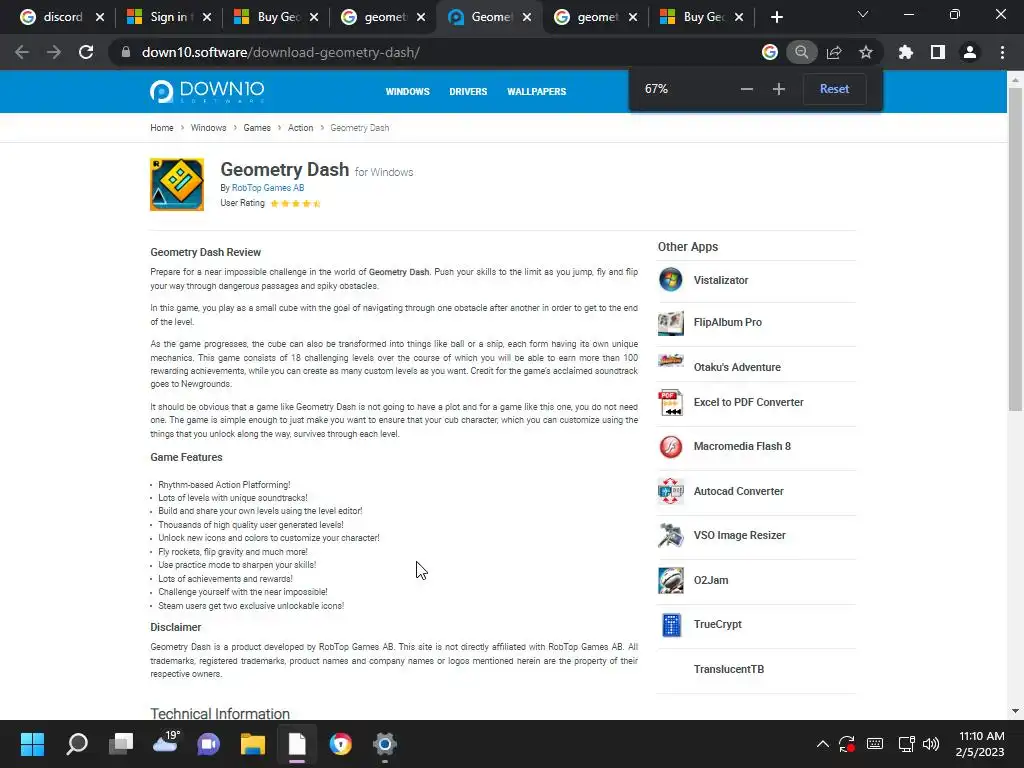Open the Windows menu in site header
This screenshot has height=768, width=1024.
(408, 91)
